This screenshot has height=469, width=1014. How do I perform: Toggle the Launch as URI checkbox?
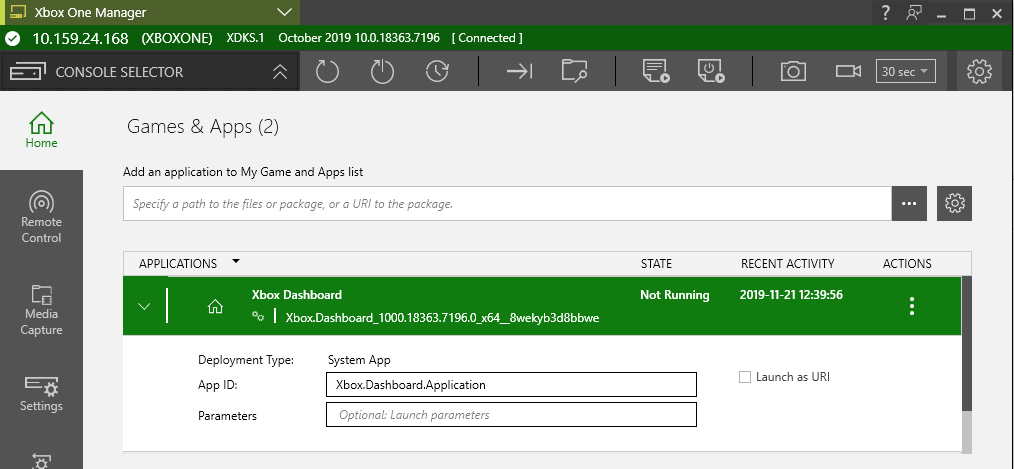(745, 376)
